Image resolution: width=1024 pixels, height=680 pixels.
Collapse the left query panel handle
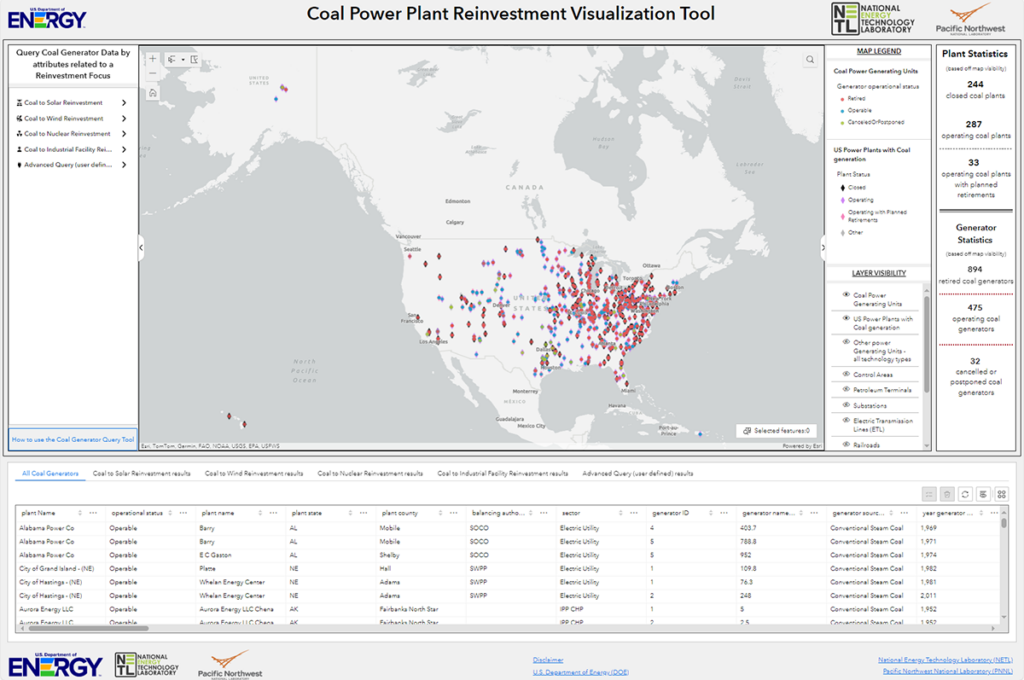(x=141, y=247)
